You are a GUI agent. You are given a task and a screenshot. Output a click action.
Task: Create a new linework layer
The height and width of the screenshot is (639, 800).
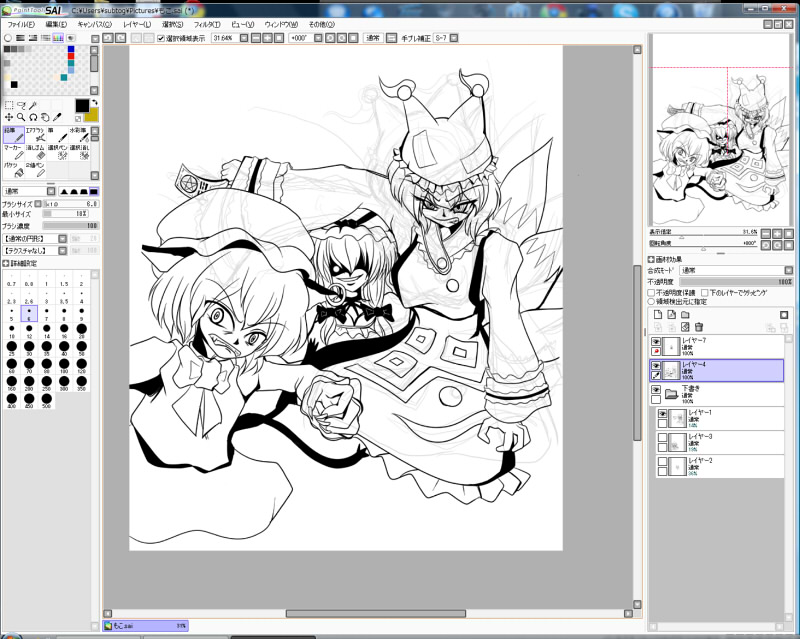pos(671,315)
